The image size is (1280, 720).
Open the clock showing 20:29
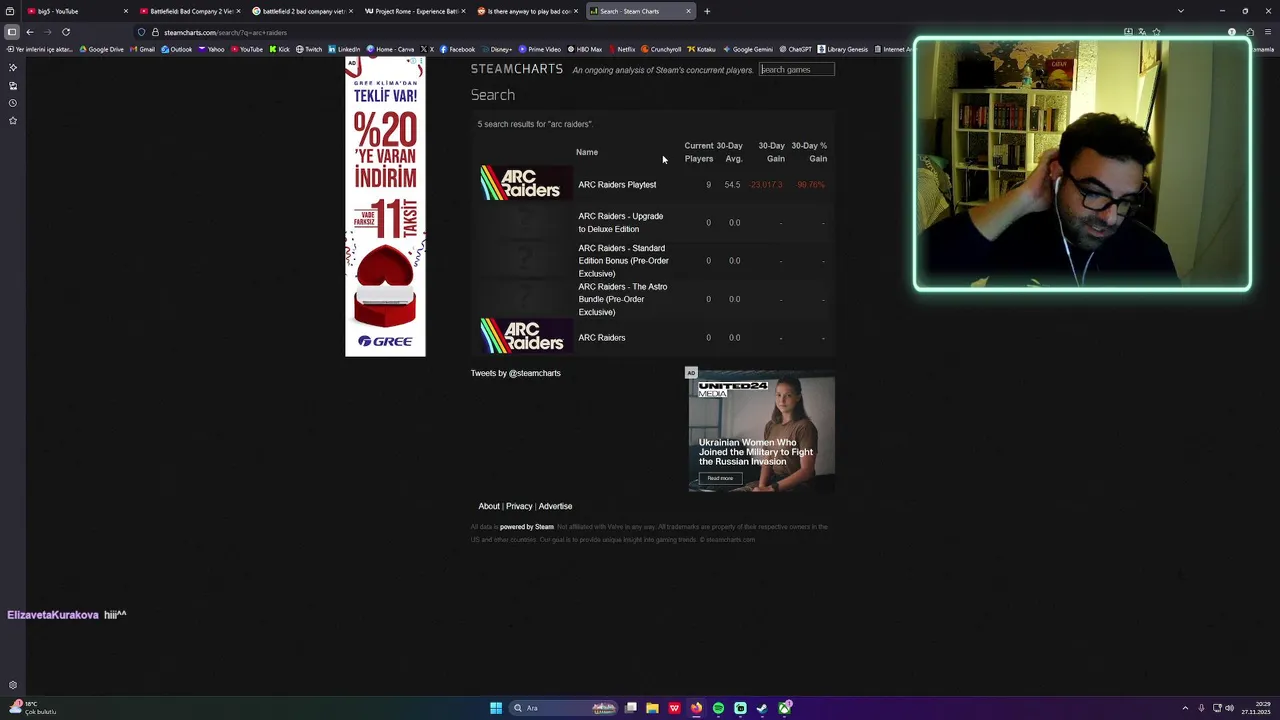point(1256,708)
